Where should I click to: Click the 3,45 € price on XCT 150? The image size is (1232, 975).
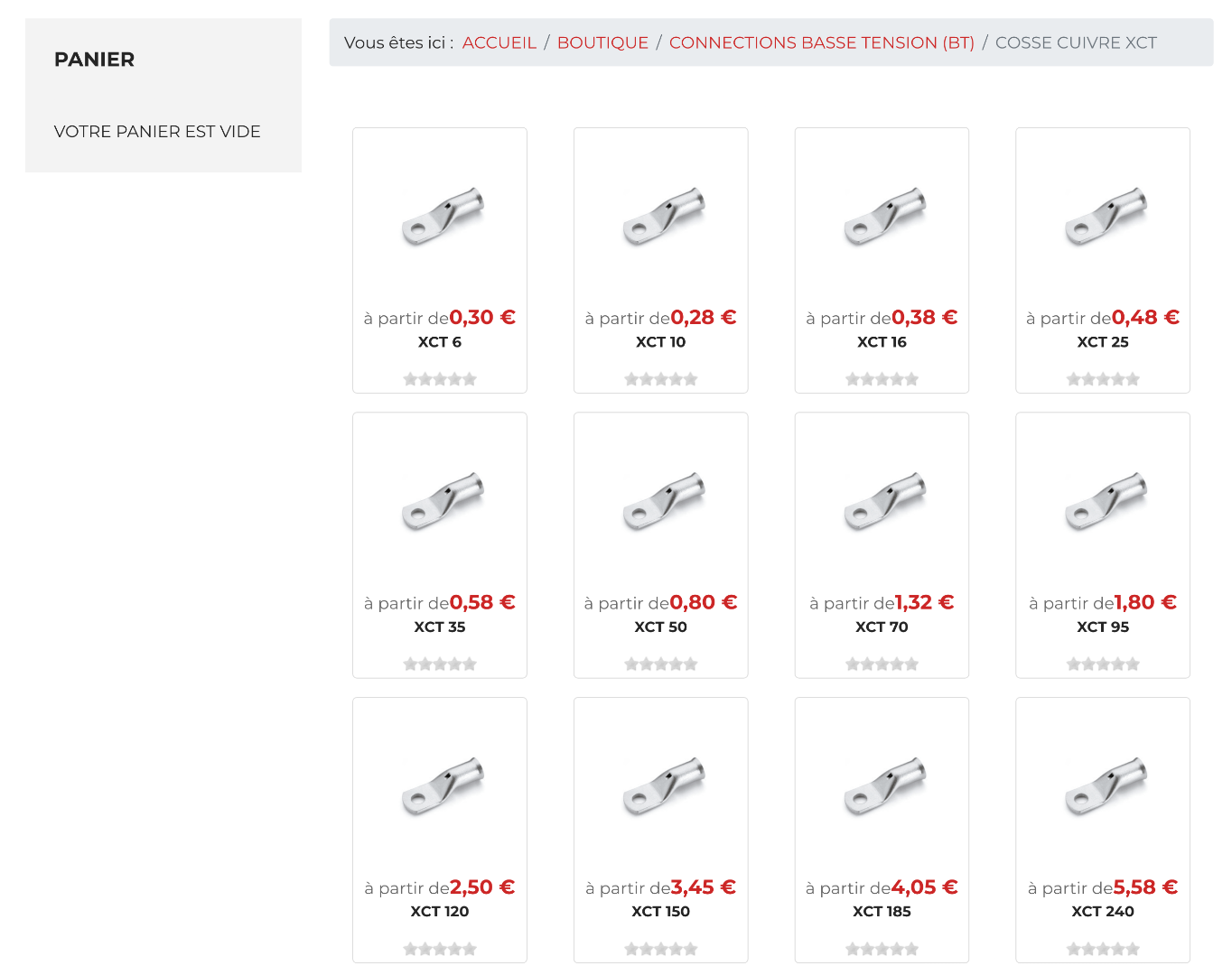coord(704,887)
